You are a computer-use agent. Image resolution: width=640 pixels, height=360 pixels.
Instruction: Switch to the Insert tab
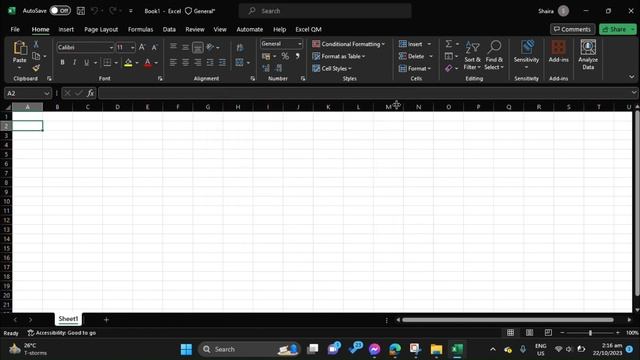click(x=66, y=29)
